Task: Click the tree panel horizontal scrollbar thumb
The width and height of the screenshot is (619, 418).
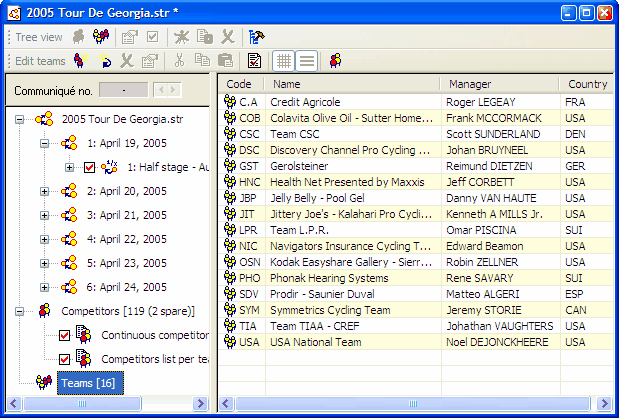Action: pos(82,403)
